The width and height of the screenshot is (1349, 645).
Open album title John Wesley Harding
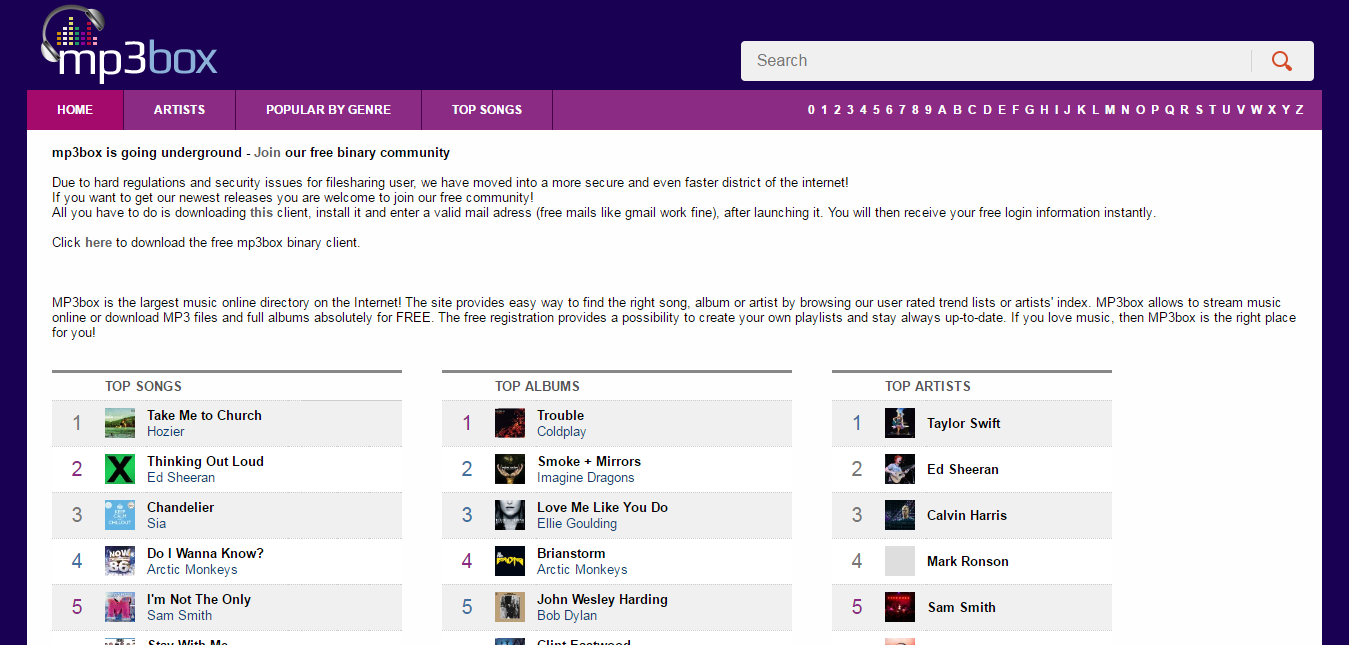pyautogui.click(x=602, y=599)
